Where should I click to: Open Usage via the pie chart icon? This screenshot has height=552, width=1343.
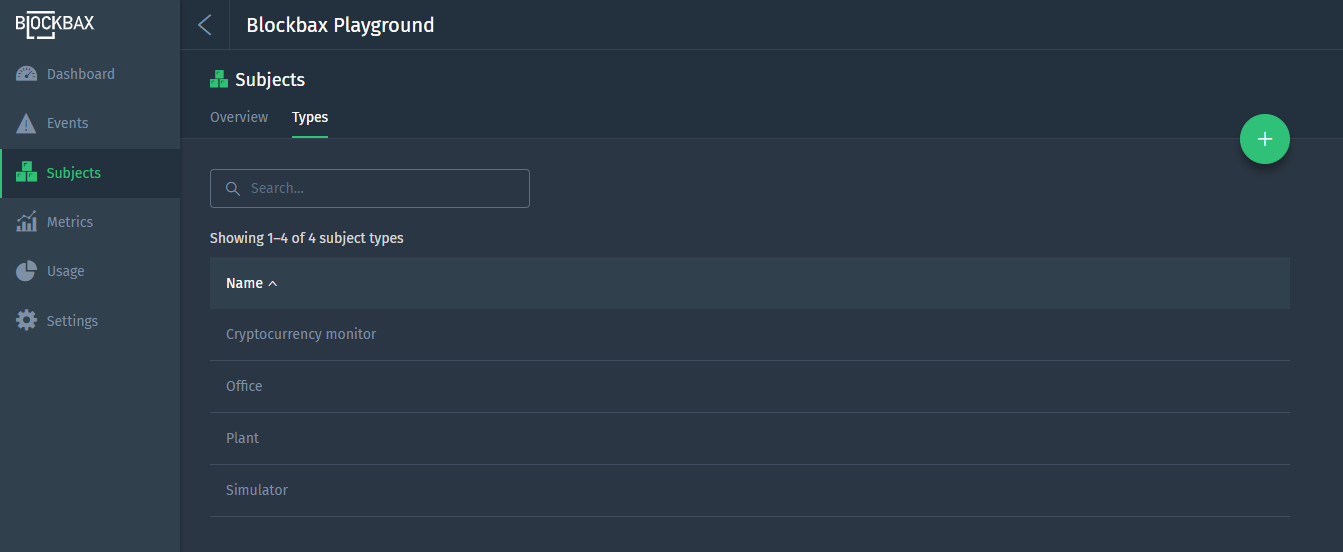point(27,271)
